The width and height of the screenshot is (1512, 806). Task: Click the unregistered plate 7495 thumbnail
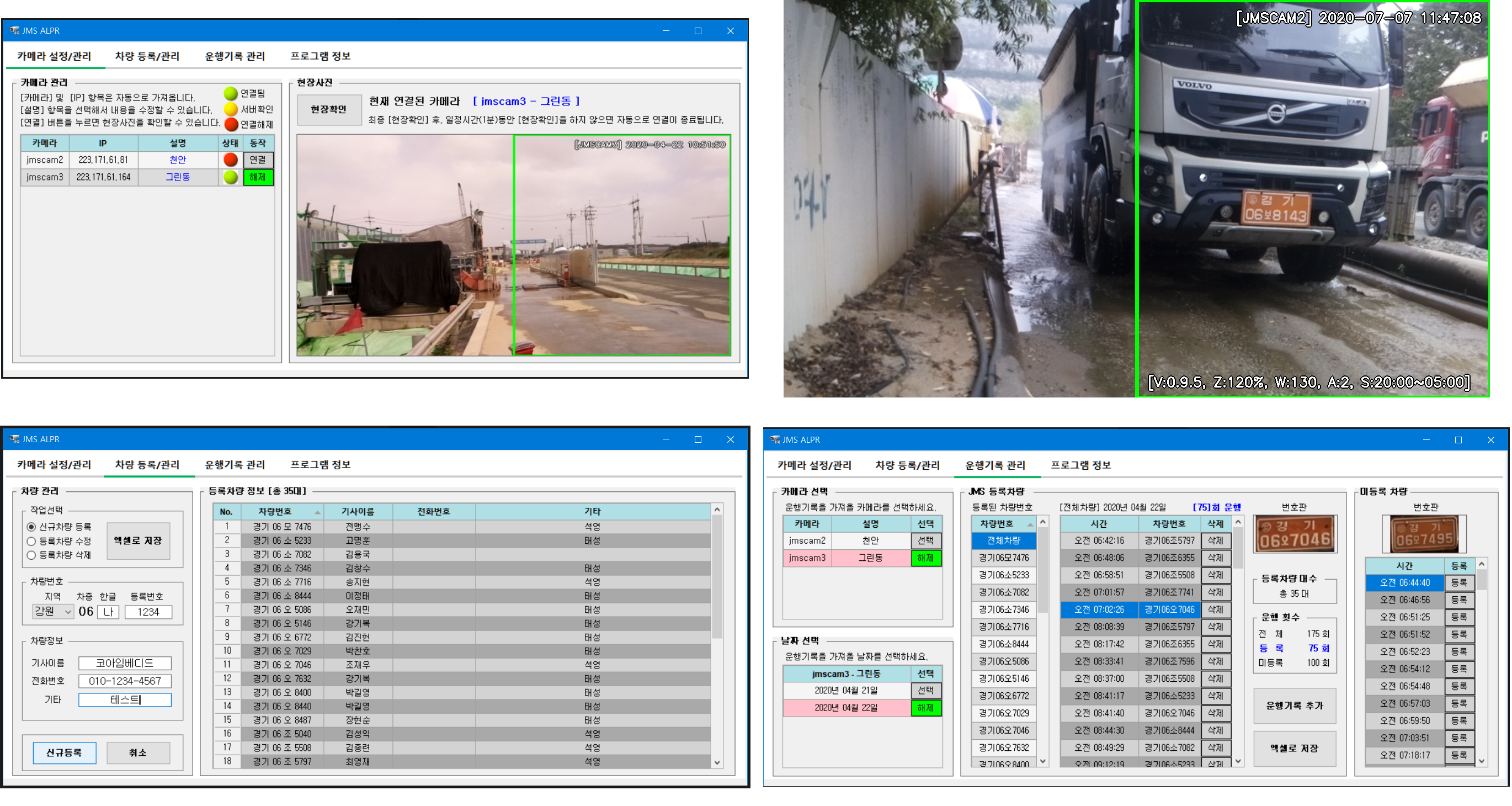tap(1425, 534)
